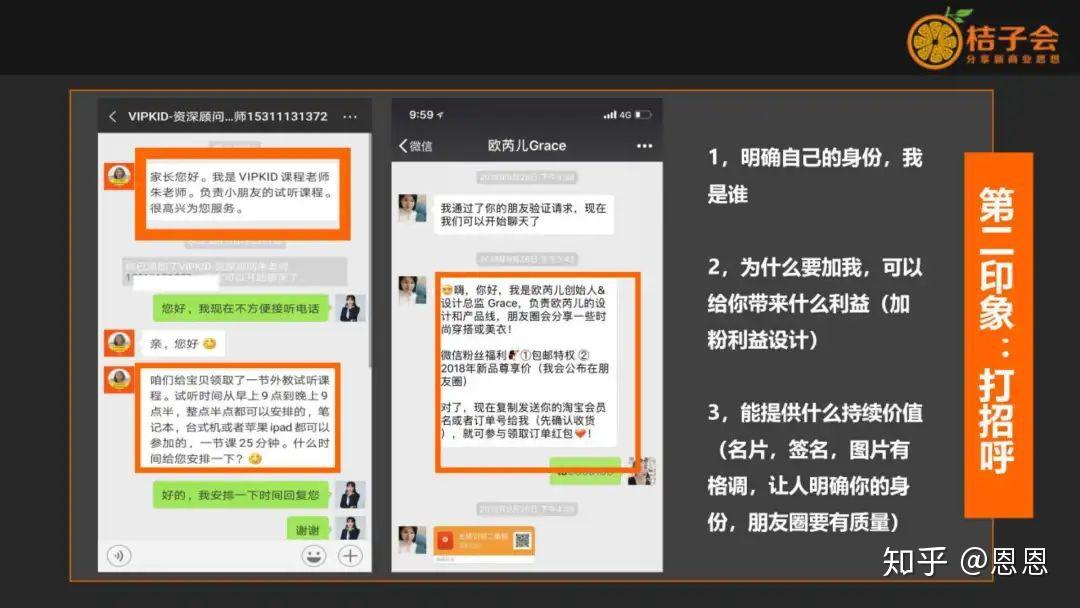Select message 咱们给宝贝领取了一节外教试听课程

[x=240, y=419]
